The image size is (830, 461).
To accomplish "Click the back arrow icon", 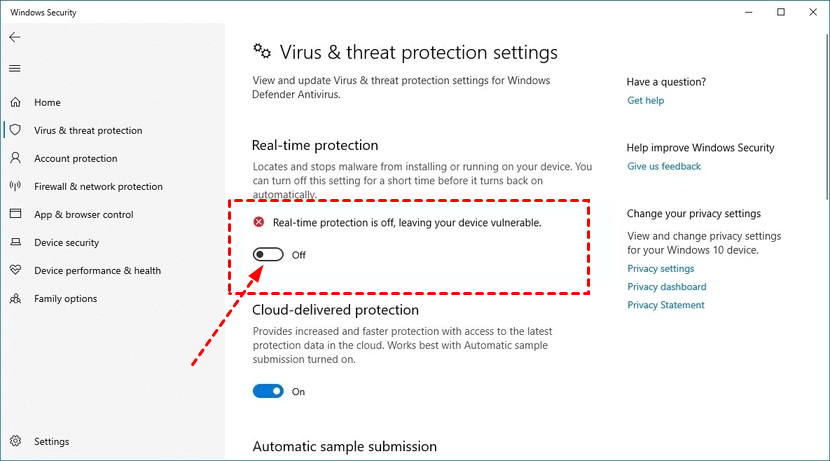I will click(x=14, y=37).
